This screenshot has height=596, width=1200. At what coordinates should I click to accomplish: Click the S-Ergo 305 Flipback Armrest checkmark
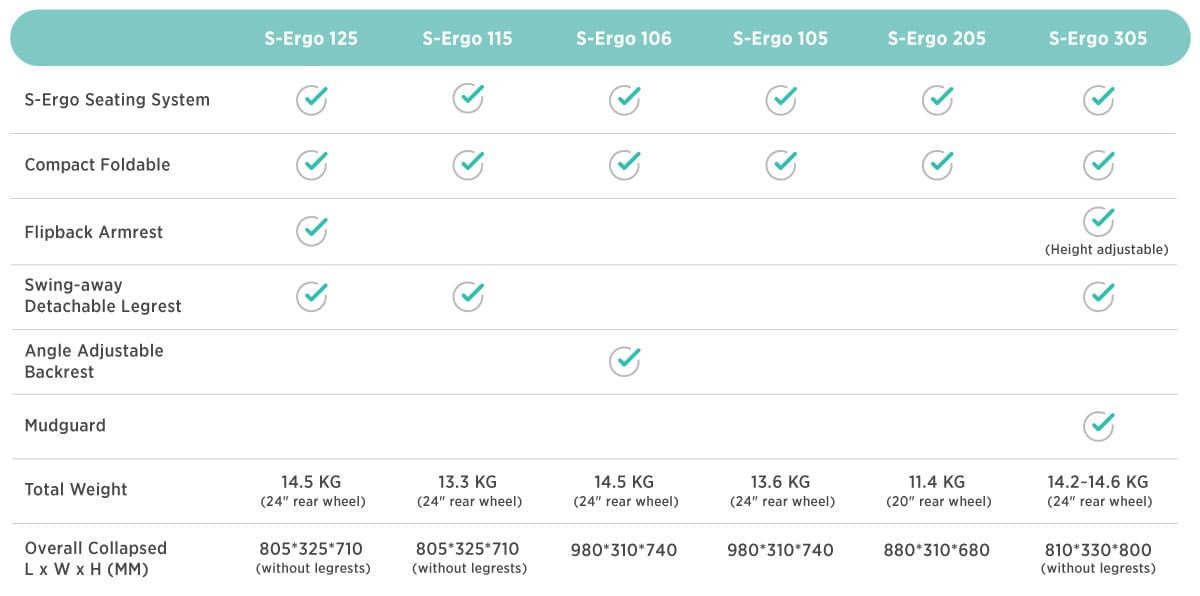pyautogui.click(x=1099, y=221)
